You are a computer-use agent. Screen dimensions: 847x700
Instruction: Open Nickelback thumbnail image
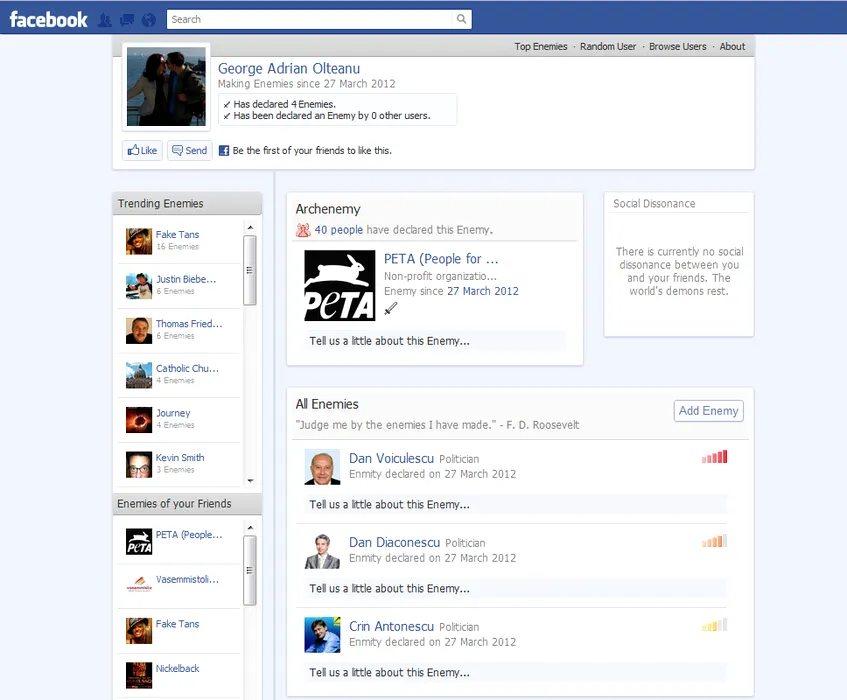tap(139, 675)
